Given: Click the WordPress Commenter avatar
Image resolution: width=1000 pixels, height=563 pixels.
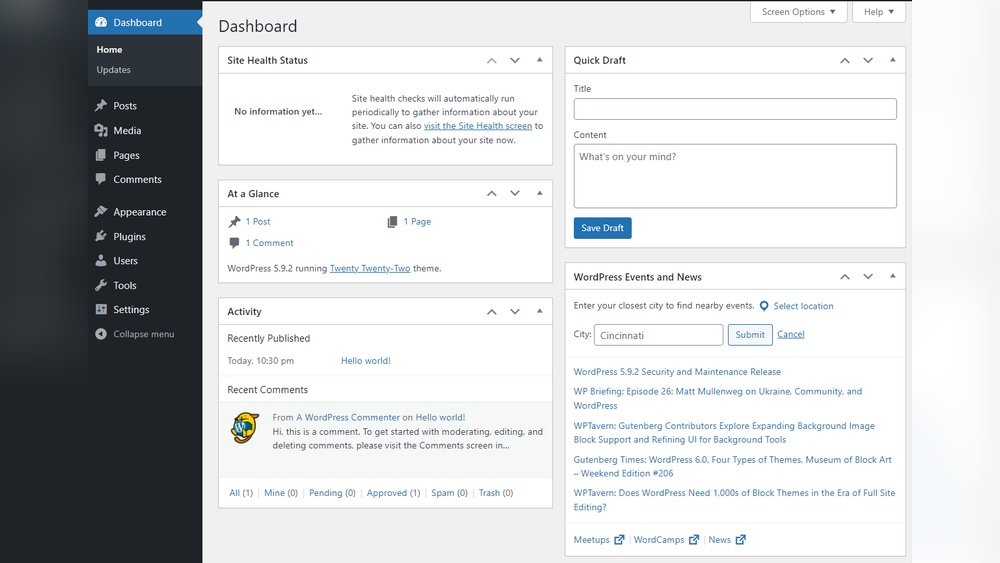Looking at the screenshot, I should (245, 428).
